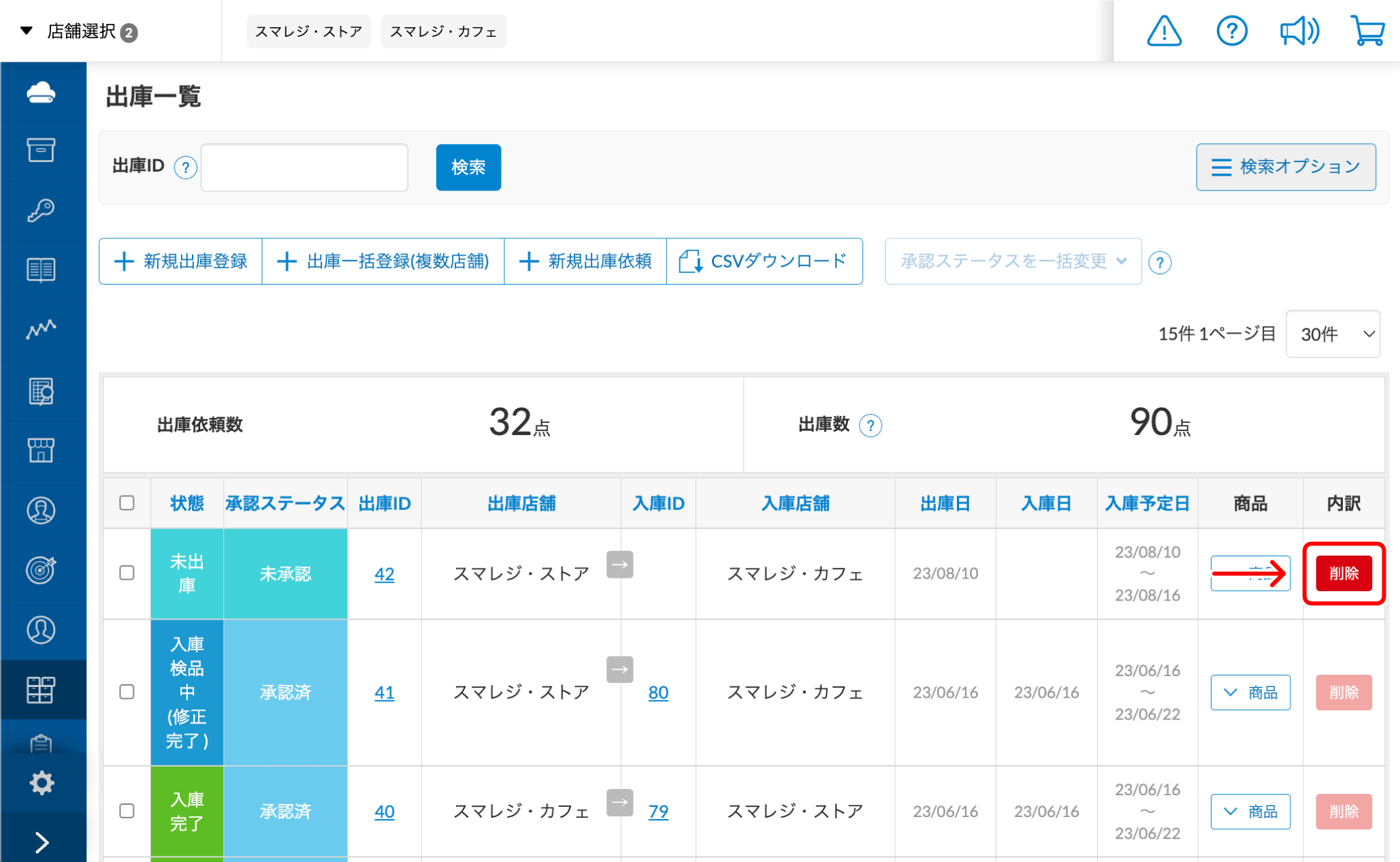Sort table by 出庫店舗 column
1400x862 pixels.
[521, 503]
